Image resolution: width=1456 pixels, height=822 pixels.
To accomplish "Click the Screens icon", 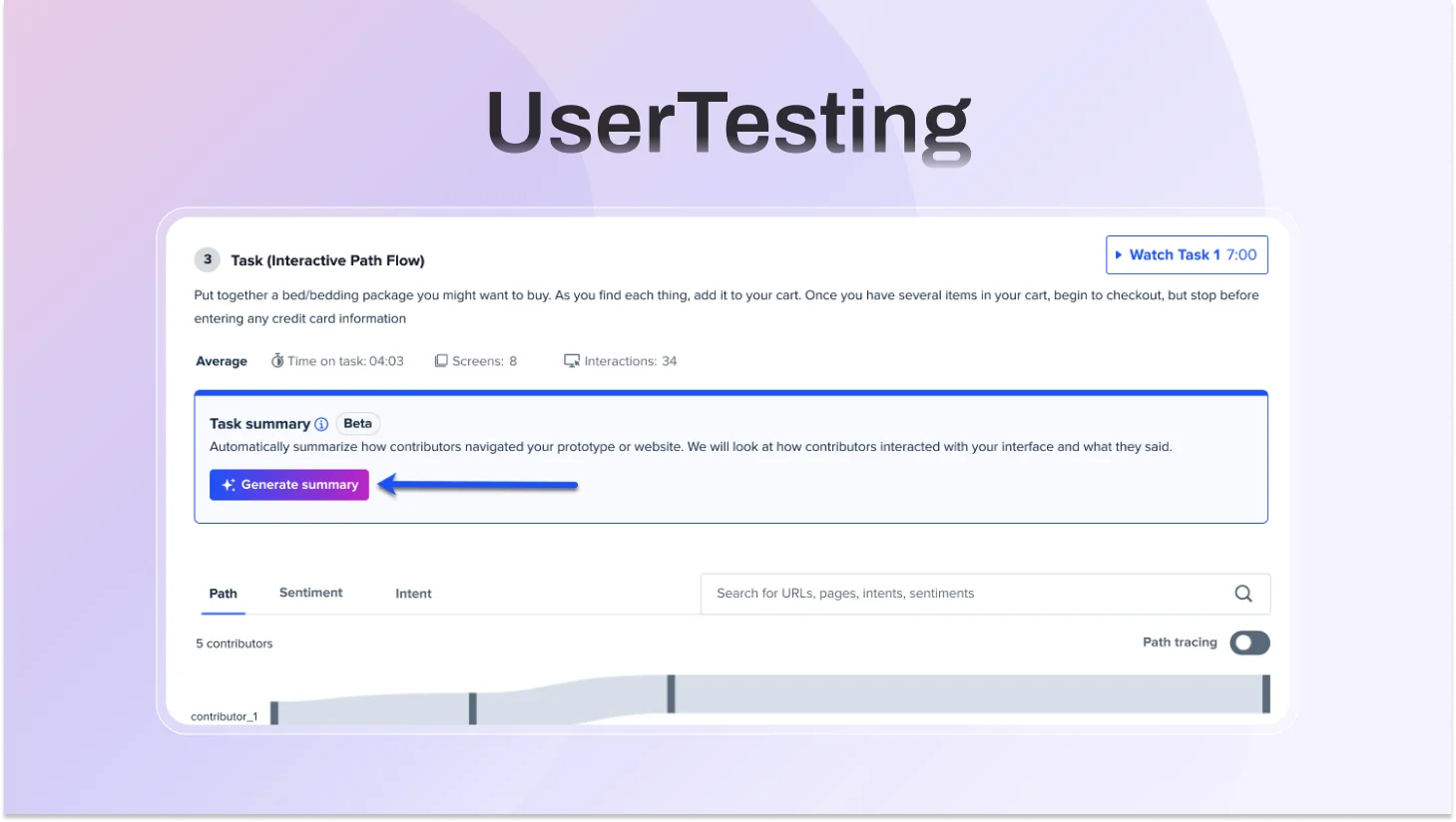I will pos(441,361).
